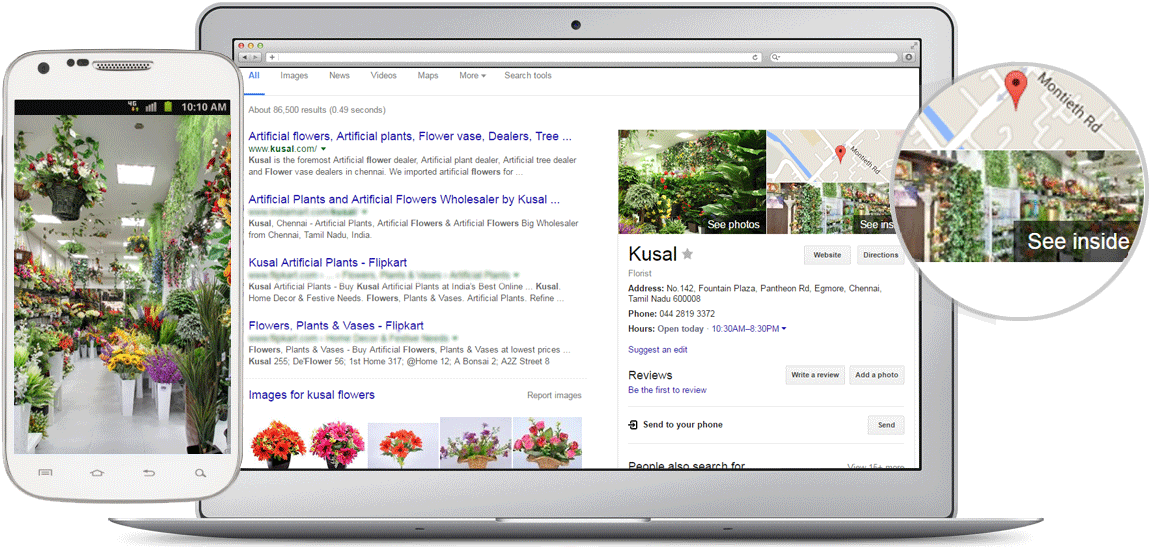The width and height of the screenshot is (1152, 549).
Task: Tap the phone's home key
Action: point(97,473)
